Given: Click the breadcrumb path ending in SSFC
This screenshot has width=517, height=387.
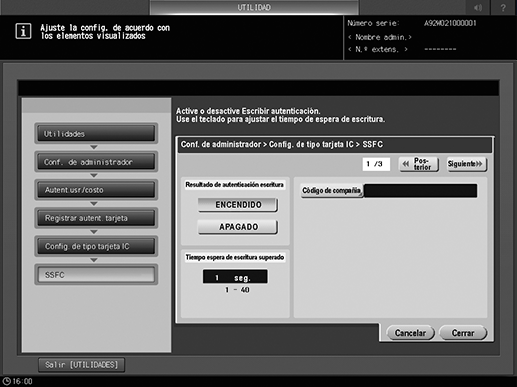Looking at the screenshot, I should pyautogui.click(x=282, y=145).
